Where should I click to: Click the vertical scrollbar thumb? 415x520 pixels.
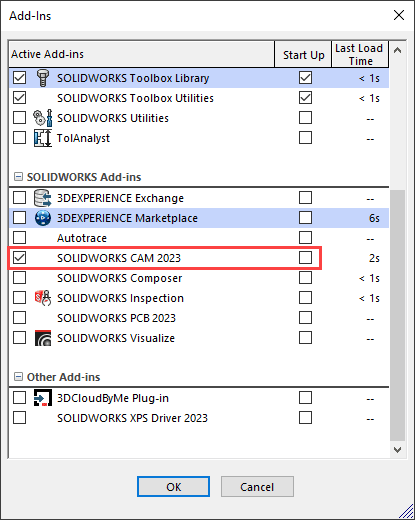(397, 315)
